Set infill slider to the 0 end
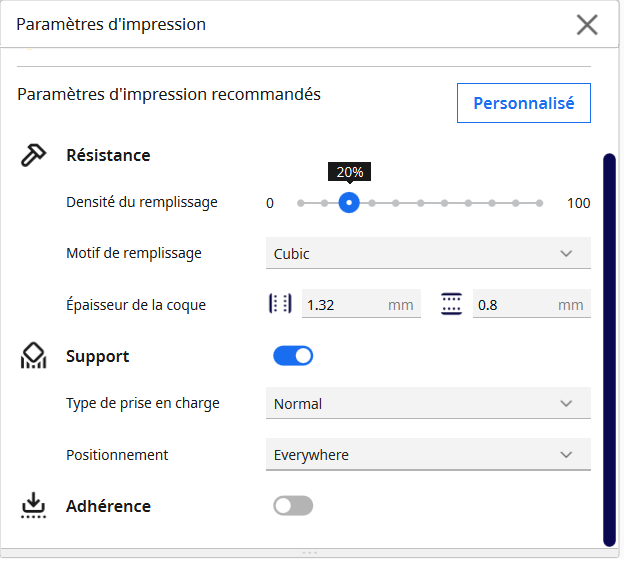Image resolution: width=624 pixels, height=565 pixels. pos(301,203)
